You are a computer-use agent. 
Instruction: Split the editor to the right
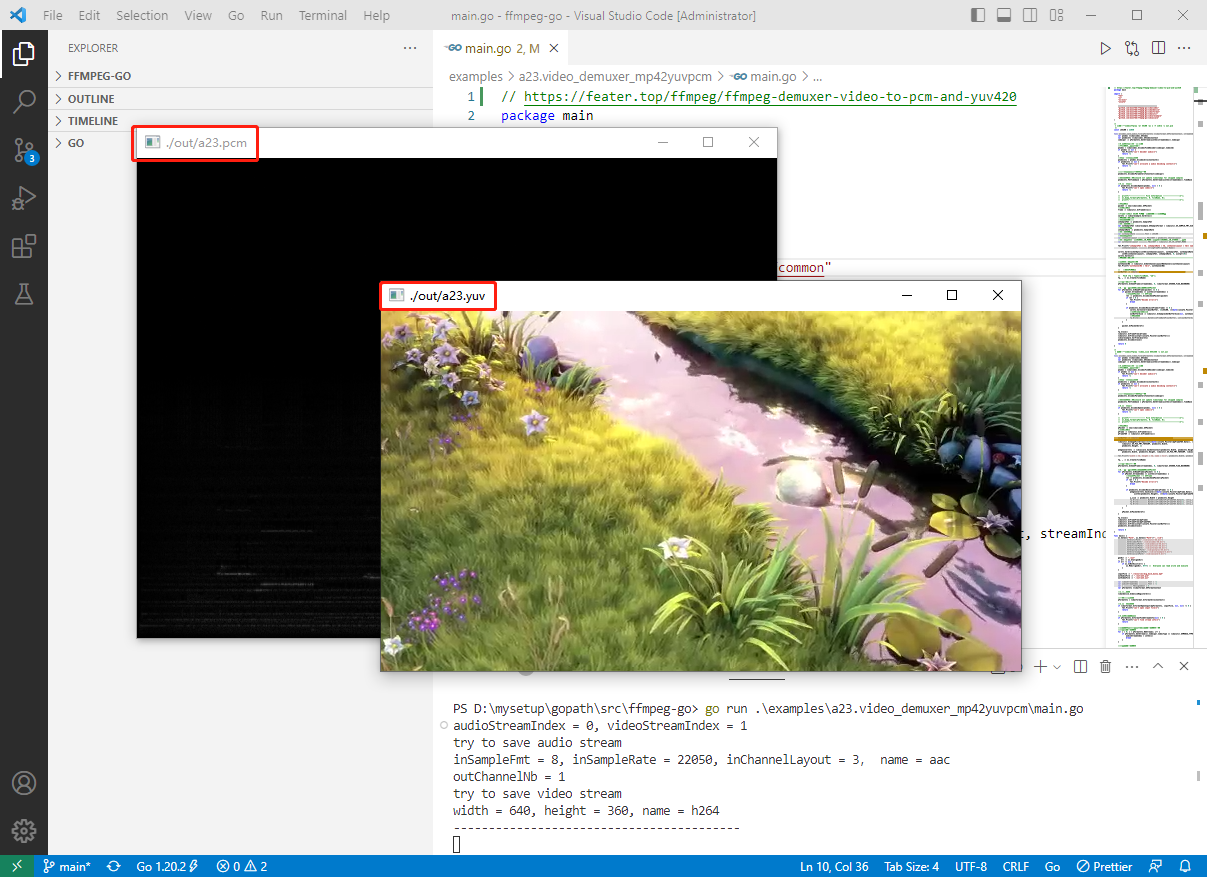click(x=1158, y=48)
